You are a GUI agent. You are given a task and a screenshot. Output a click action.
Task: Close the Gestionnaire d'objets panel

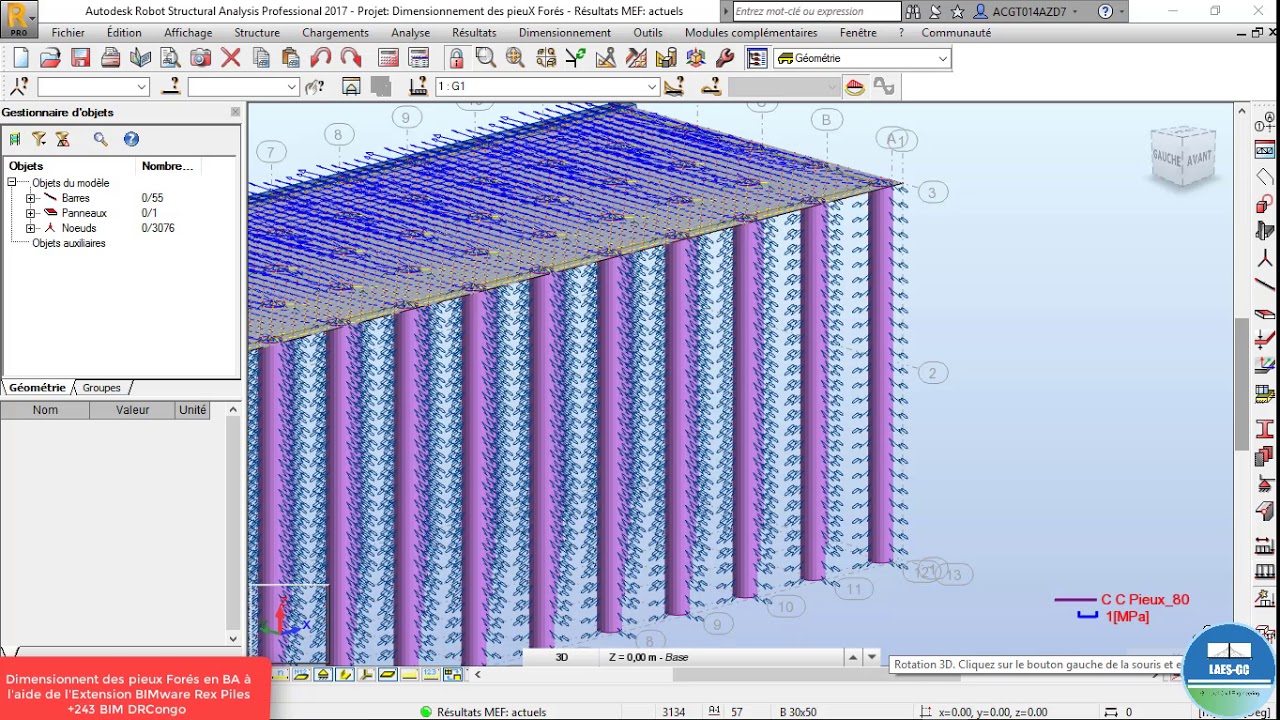[235, 112]
